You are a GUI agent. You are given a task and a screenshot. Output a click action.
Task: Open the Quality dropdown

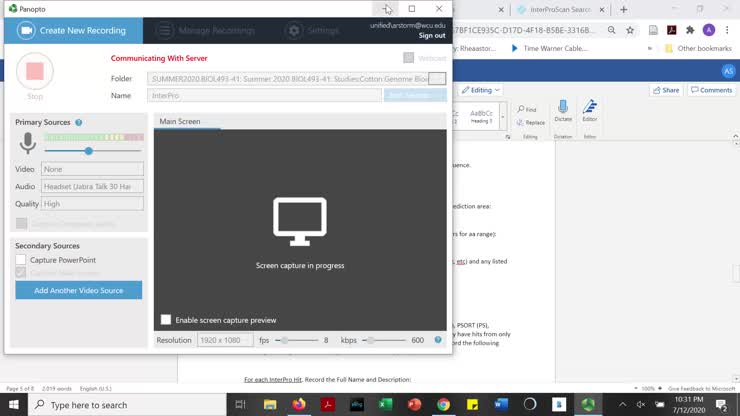pos(92,204)
